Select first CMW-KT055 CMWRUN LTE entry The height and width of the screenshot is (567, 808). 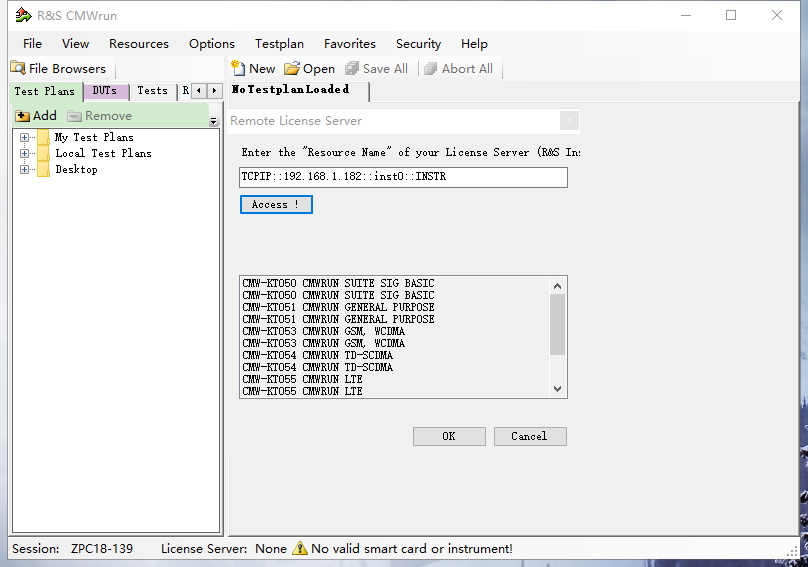coord(302,379)
